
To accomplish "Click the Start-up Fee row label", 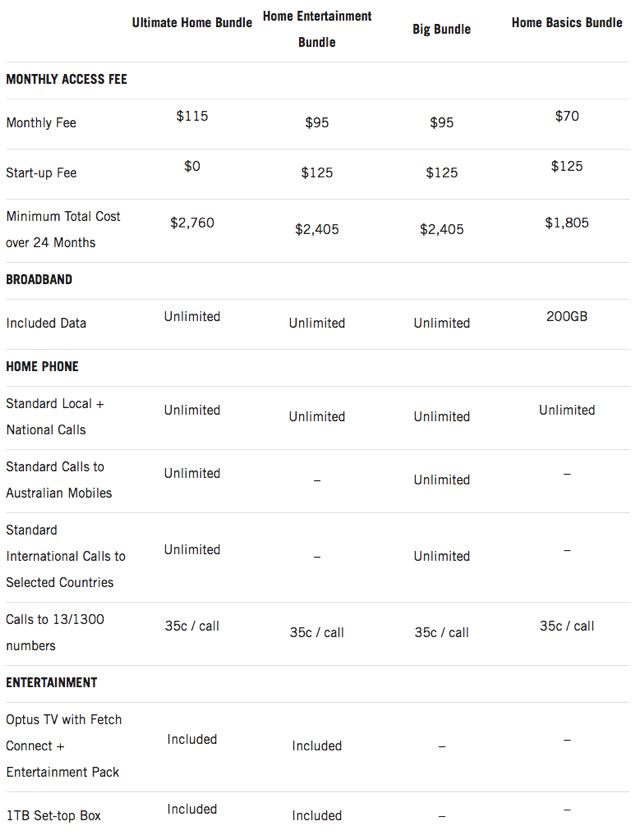I will click(x=41, y=173).
